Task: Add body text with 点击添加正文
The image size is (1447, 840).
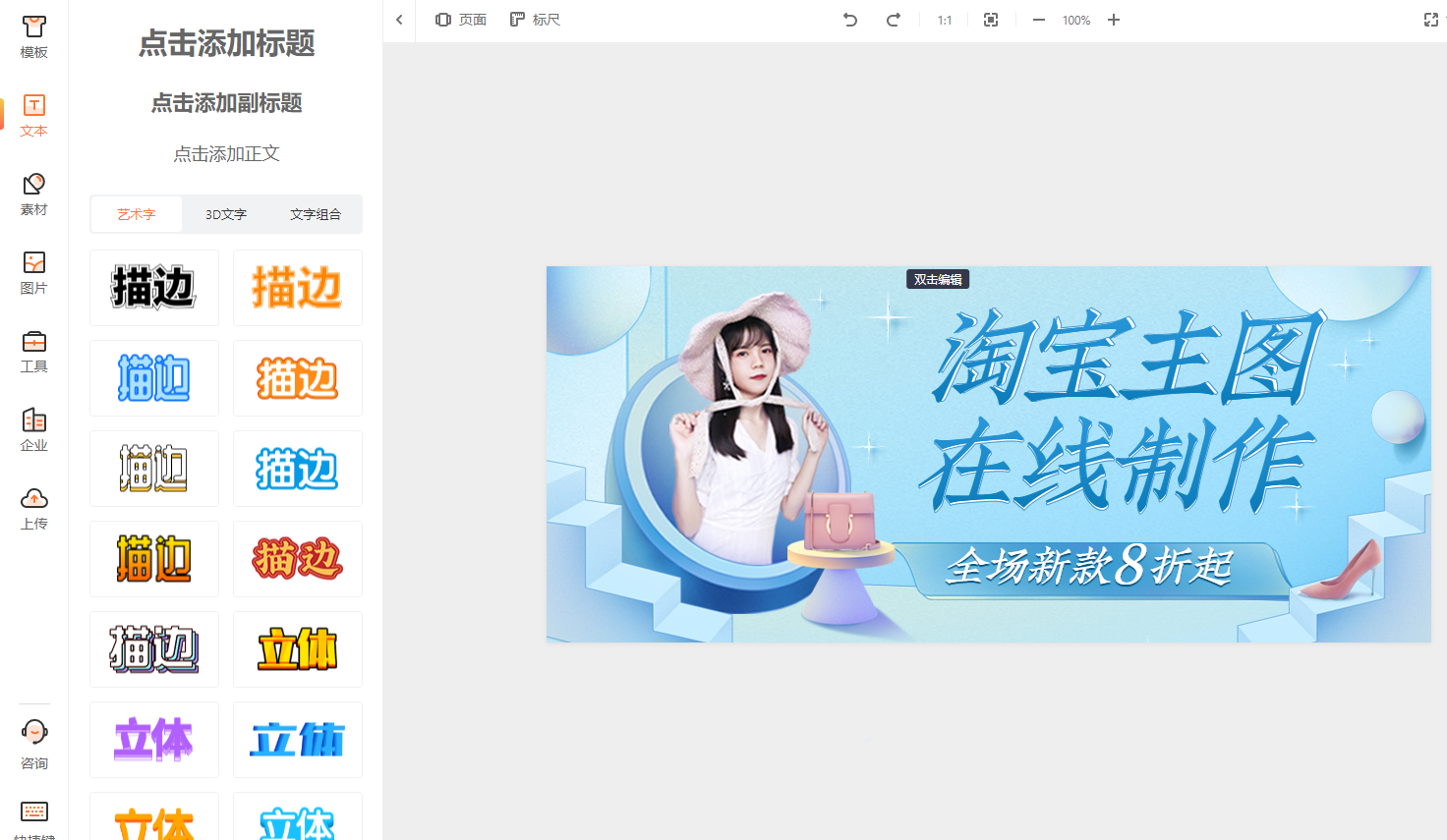Action: 226,154
